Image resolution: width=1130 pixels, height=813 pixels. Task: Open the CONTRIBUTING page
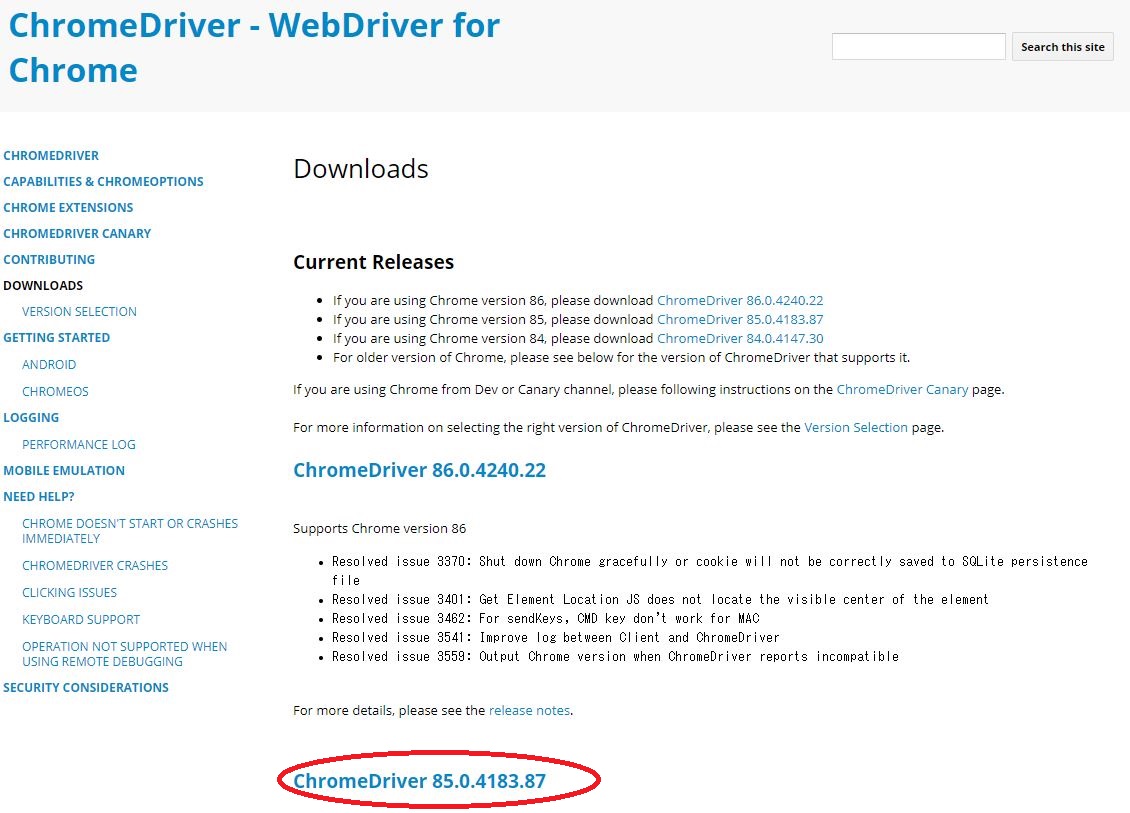click(49, 259)
